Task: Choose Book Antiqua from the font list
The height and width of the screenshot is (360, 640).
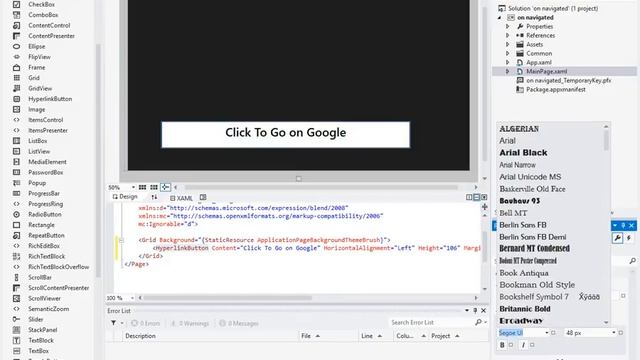Action: pyautogui.click(x=524, y=273)
